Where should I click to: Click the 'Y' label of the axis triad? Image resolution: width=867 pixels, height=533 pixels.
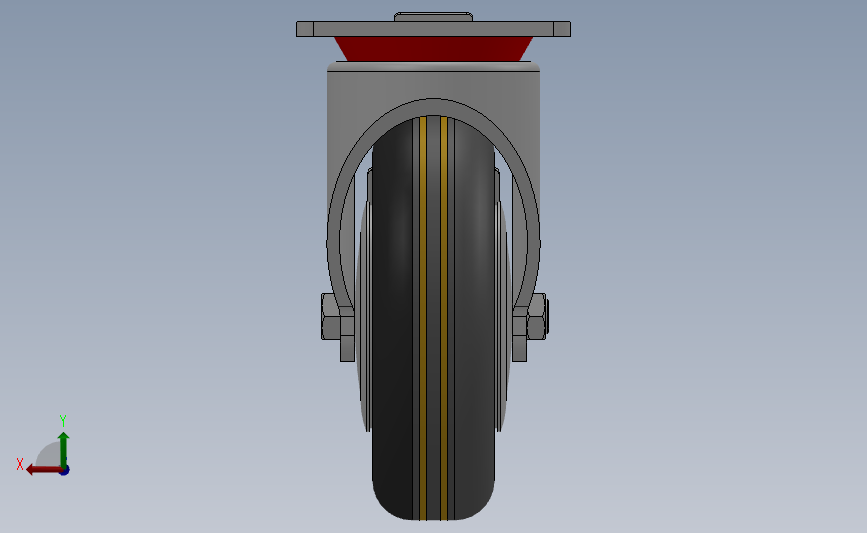tap(63, 421)
